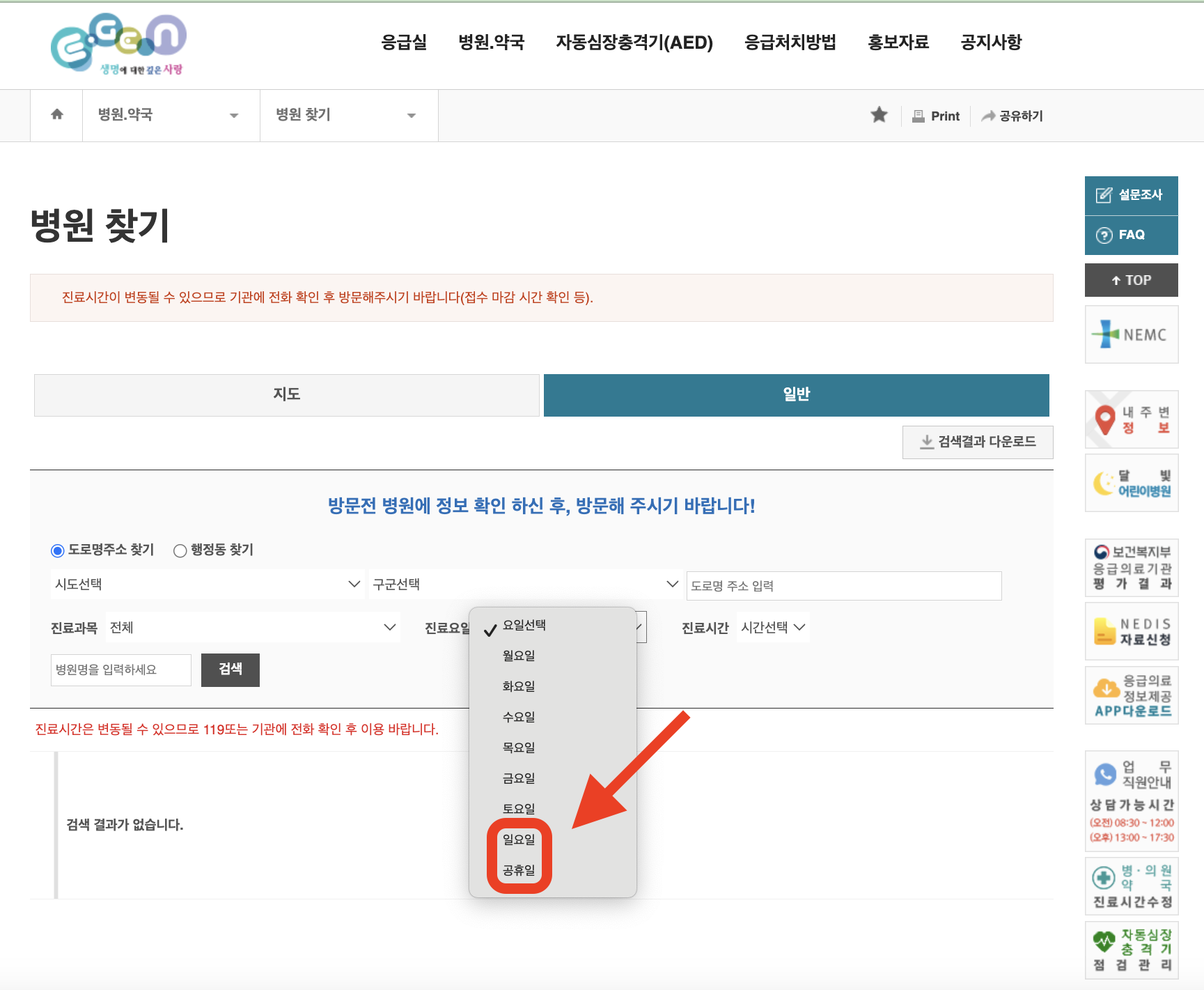Open the 공지사항 menu

[992, 42]
